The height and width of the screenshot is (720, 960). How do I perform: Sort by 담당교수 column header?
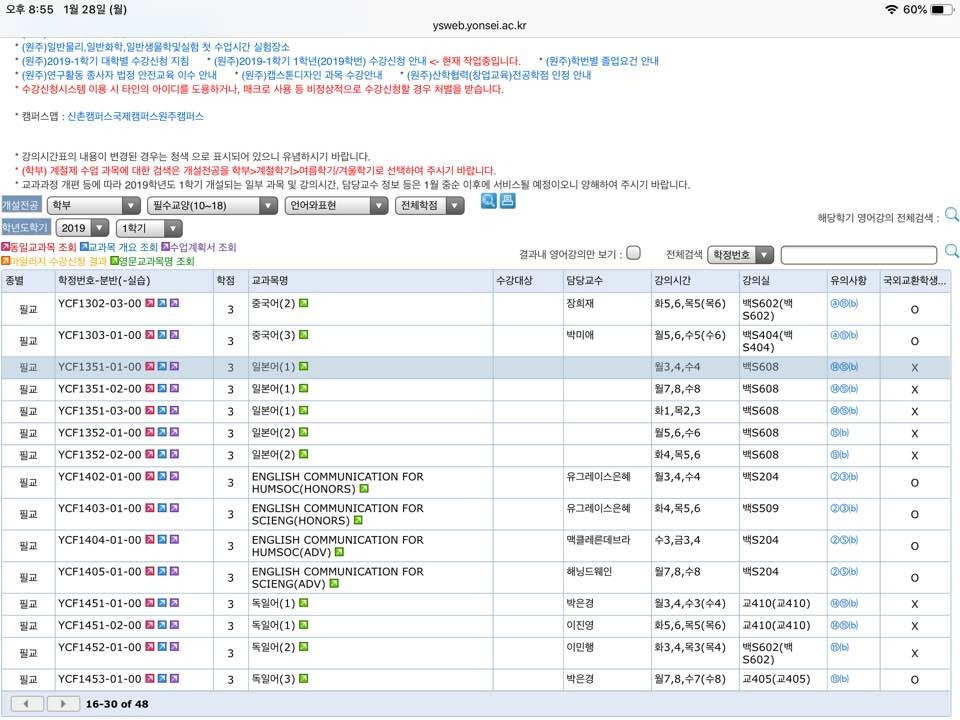coord(585,280)
